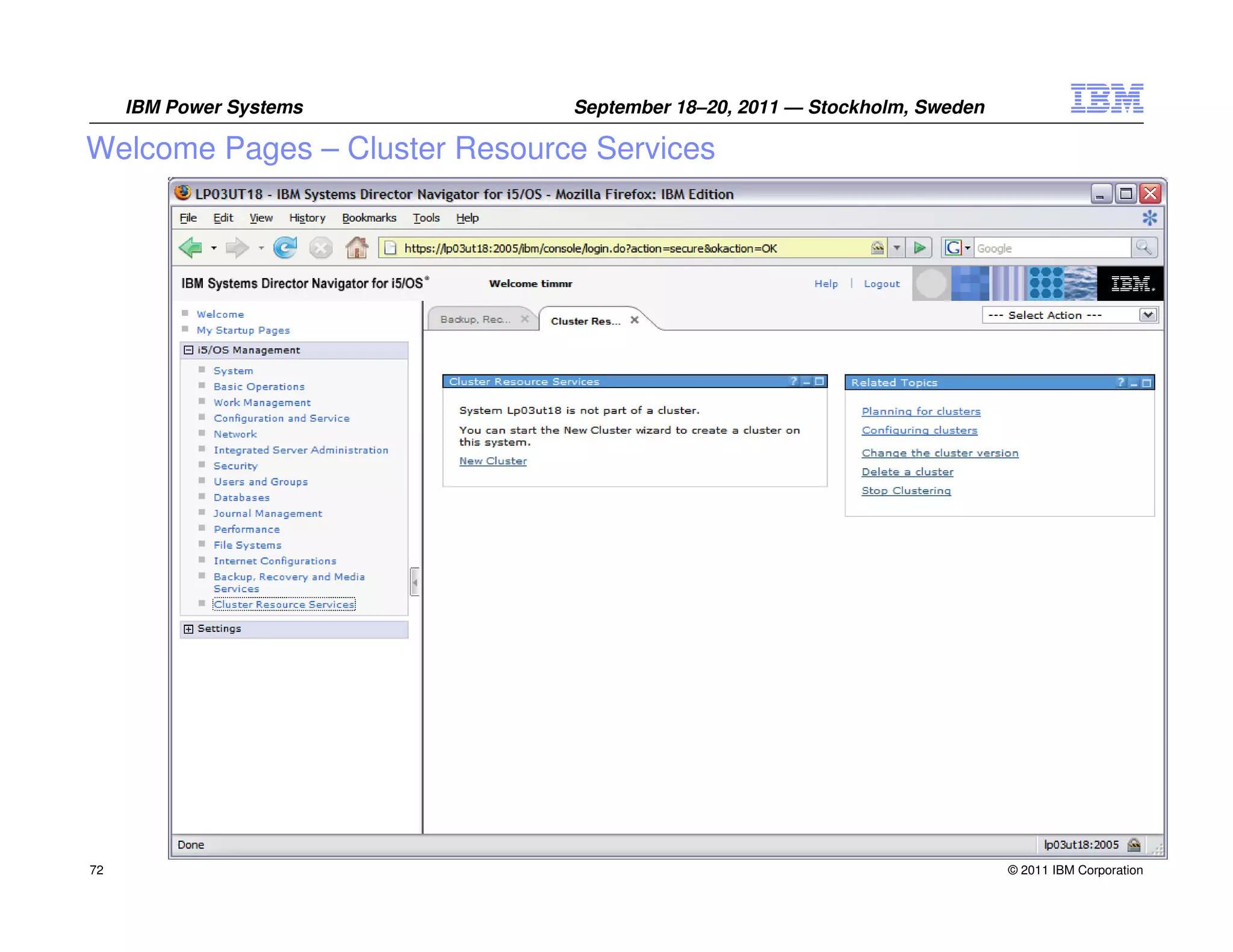Open Cluster Resource Services in navigation
This screenshot has height=952, width=1233.
(x=284, y=604)
